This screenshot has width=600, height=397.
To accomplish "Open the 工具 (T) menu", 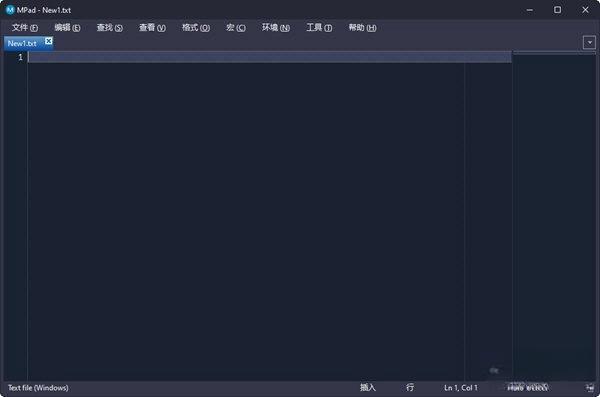I will point(319,28).
